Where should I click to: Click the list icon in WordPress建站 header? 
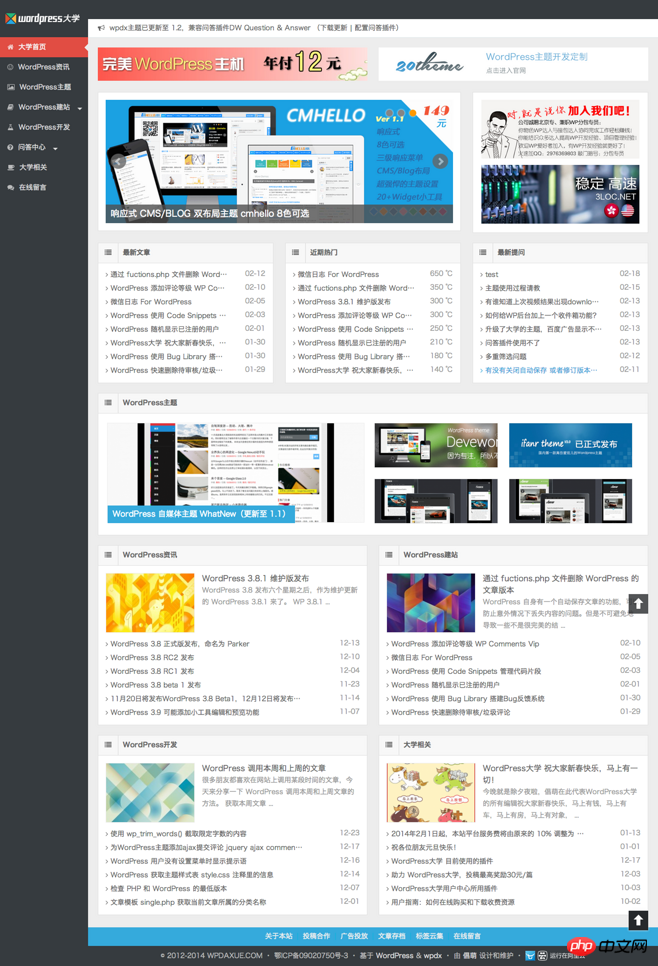pyautogui.click(x=389, y=554)
